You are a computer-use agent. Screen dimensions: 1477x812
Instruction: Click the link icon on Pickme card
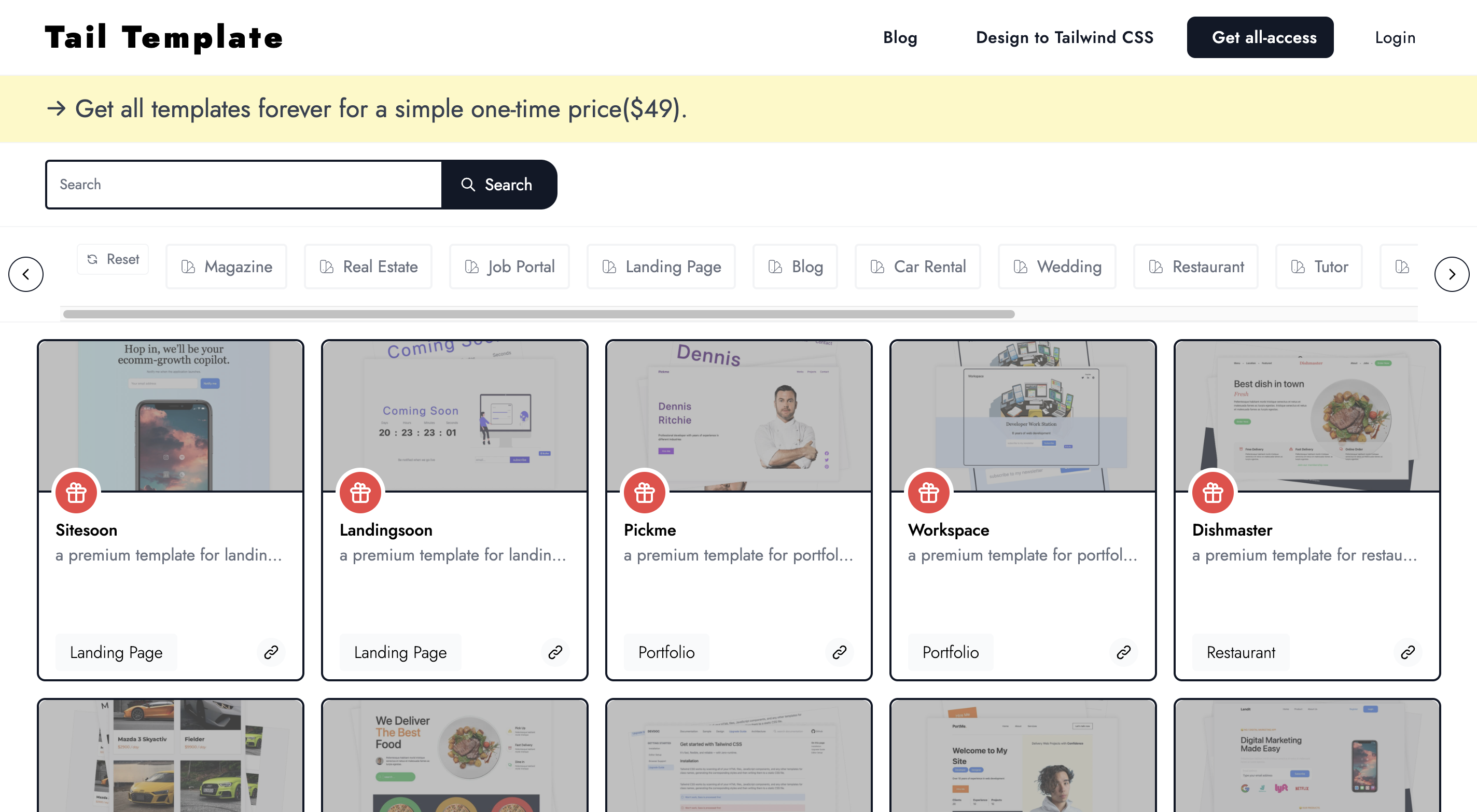coord(840,652)
